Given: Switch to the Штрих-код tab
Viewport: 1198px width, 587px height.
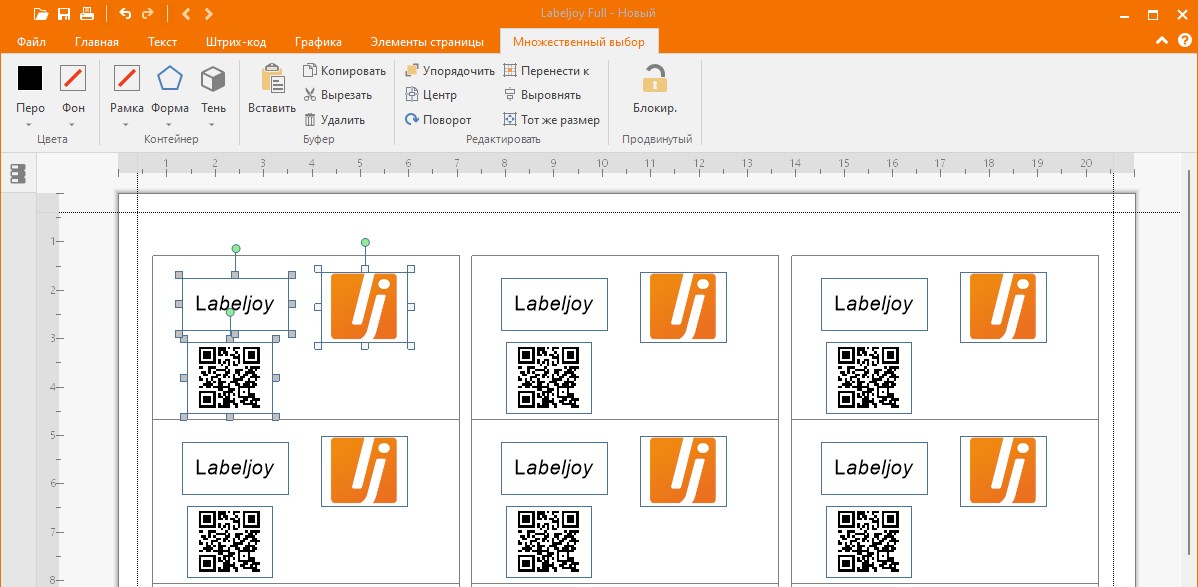Looking at the screenshot, I should pos(234,41).
